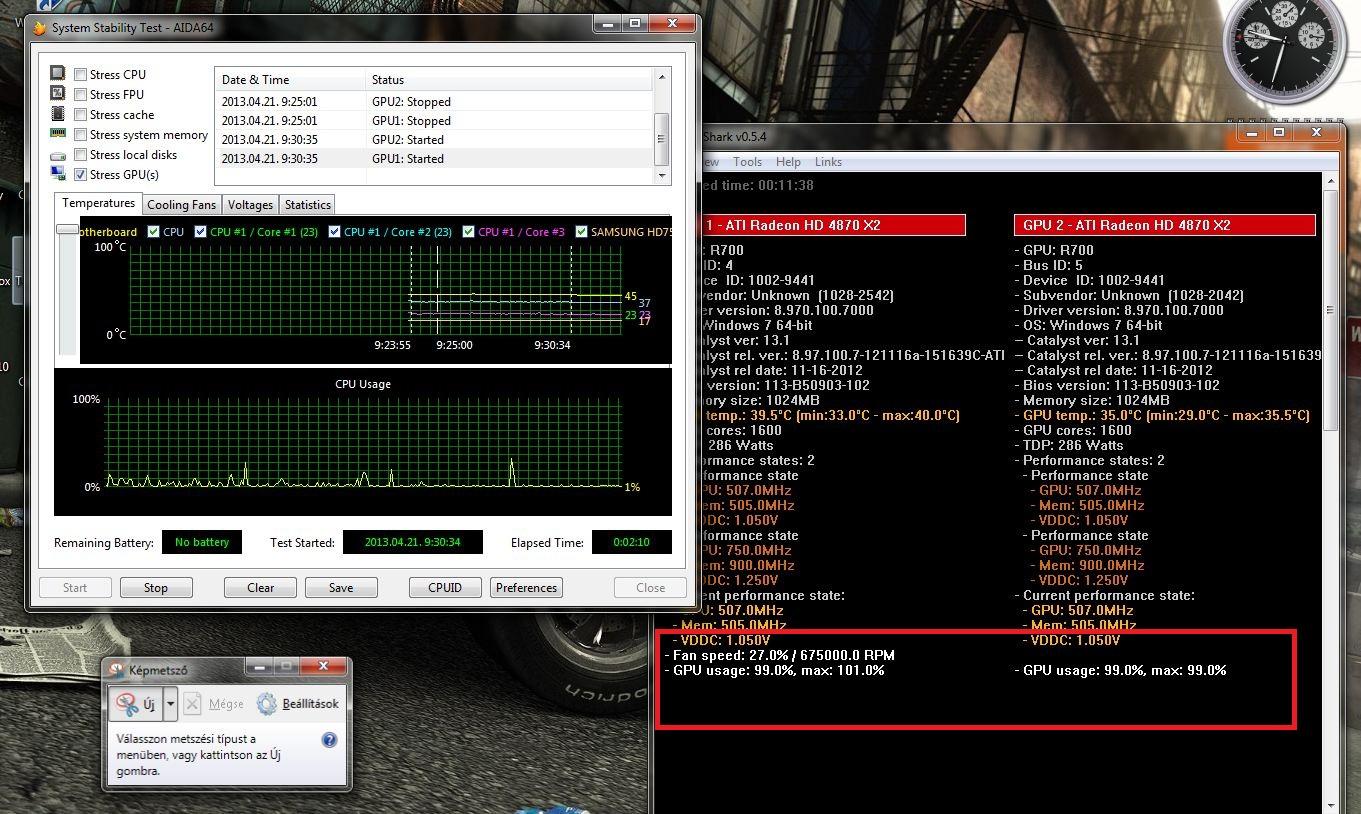Viewport: 1361px width, 814px height.
Task: Uncheck the Stress GPU(s) checkbox
Action: click(x=80, y=174)
